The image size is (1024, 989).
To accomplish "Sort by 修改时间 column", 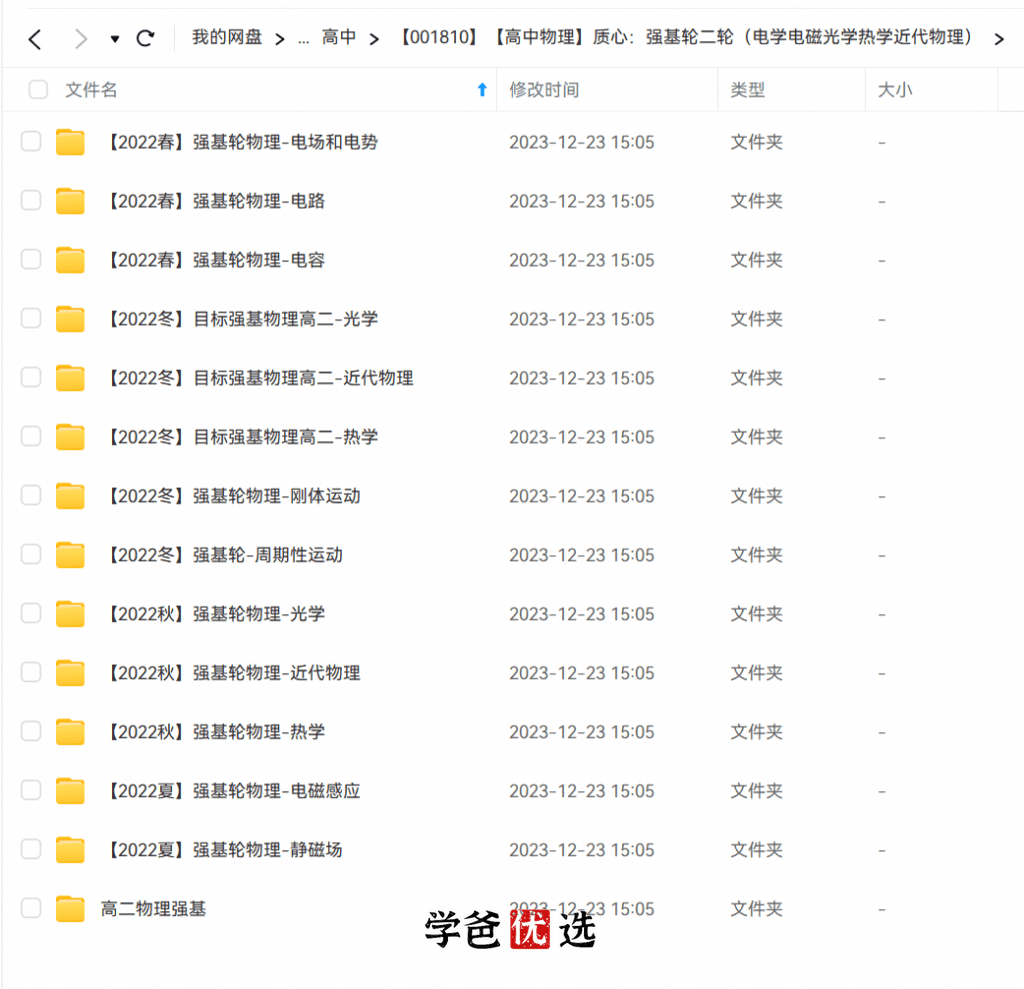I will click(545, 89).
